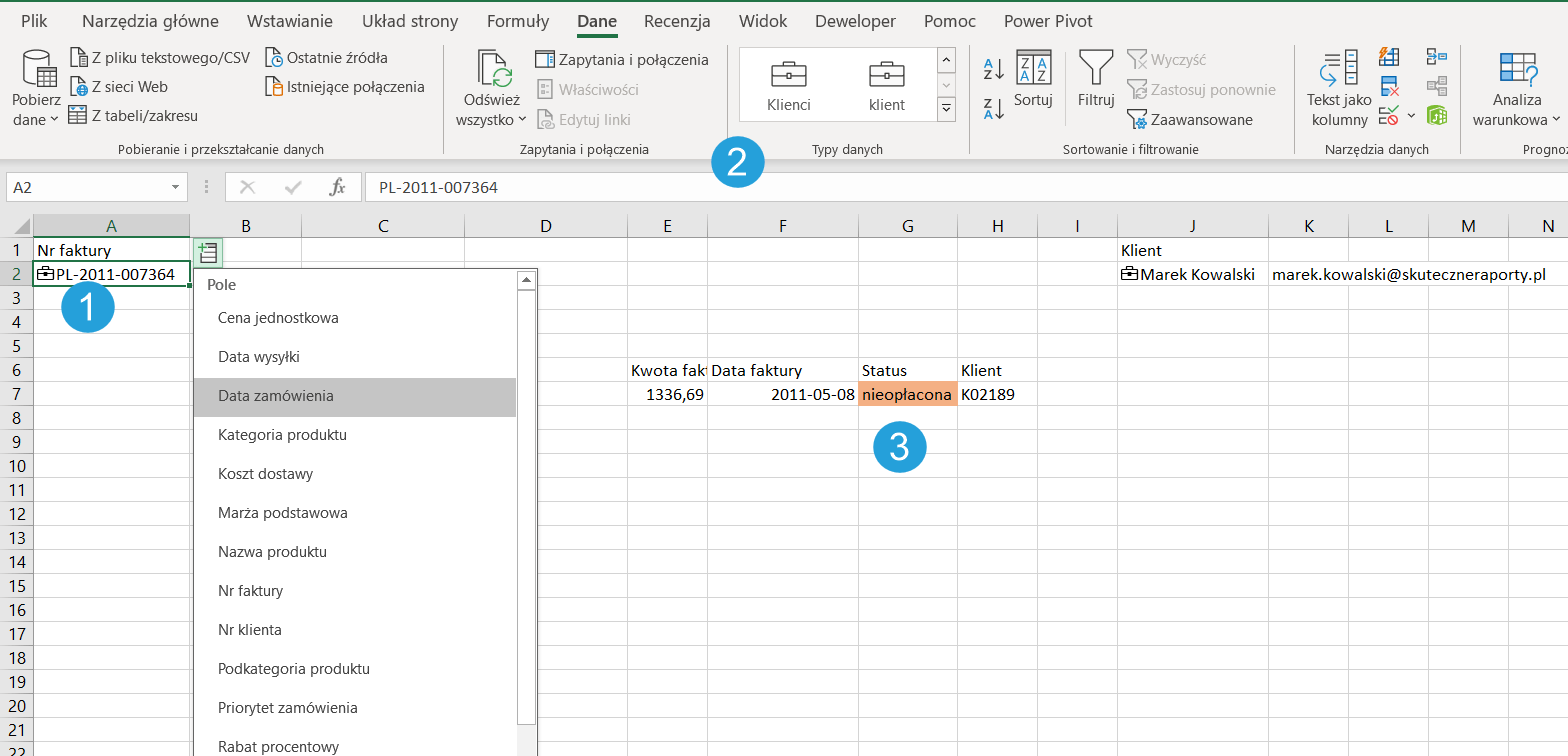Select the Klienci data type

[x=789, y=85]
